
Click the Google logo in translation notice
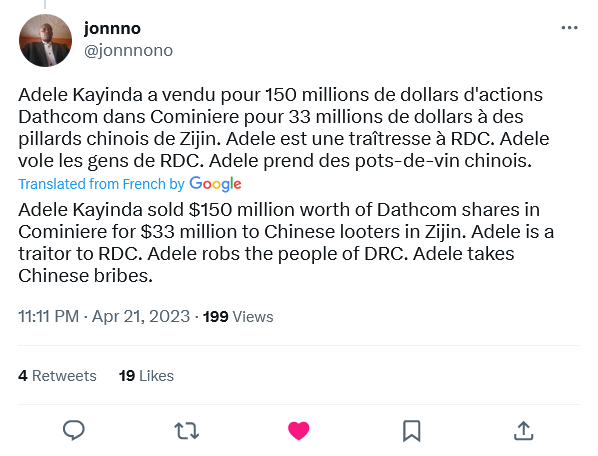[215, 184]
